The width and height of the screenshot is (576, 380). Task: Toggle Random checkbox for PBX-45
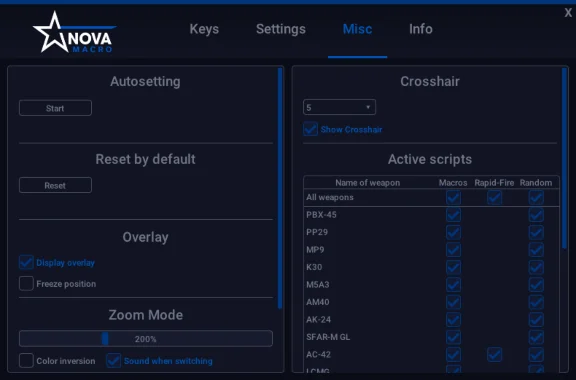click(x=536, y=215)
